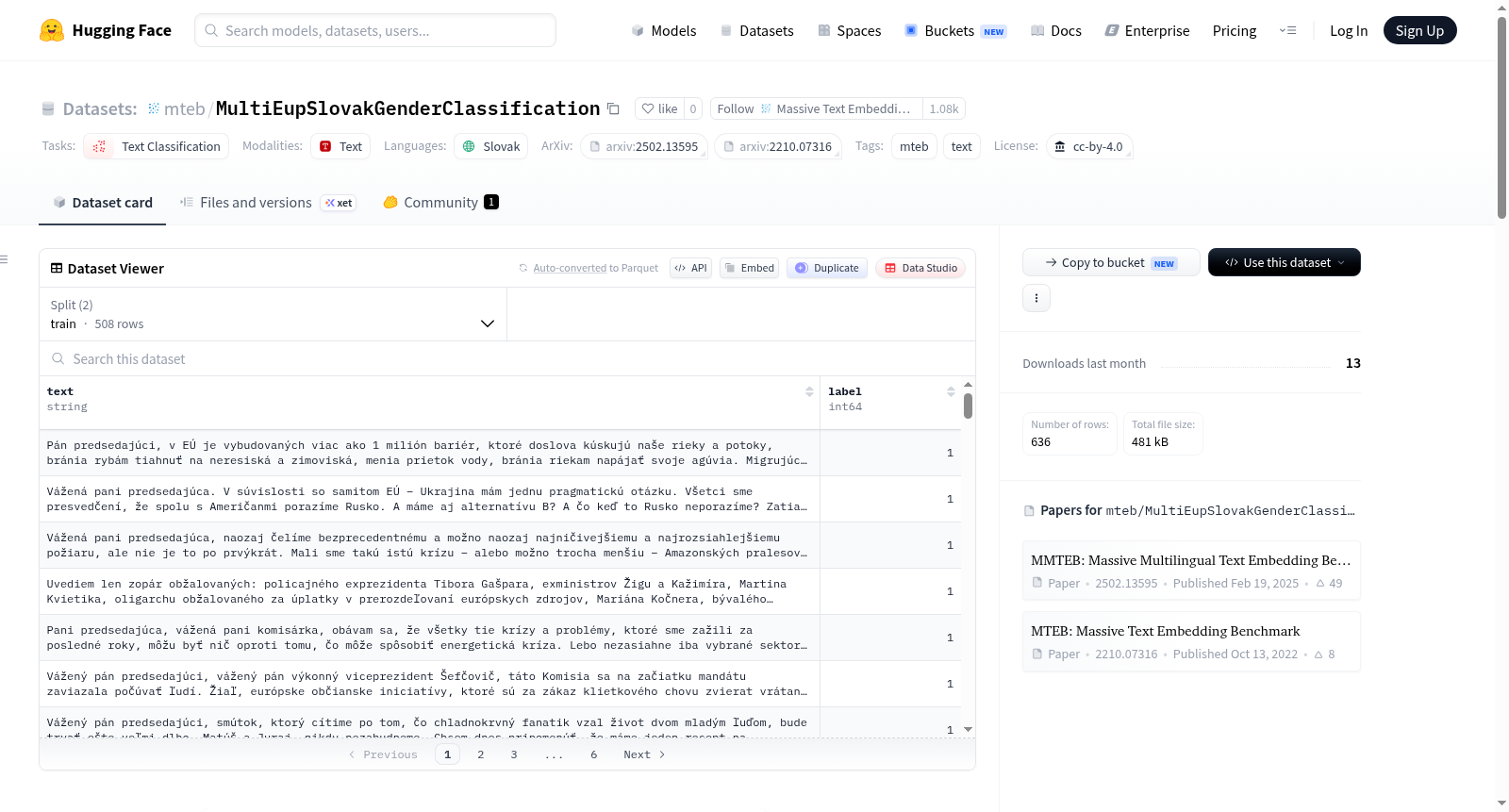Open Spaces in top navigation
This screenshot has height=812, width=1509.
849,30
